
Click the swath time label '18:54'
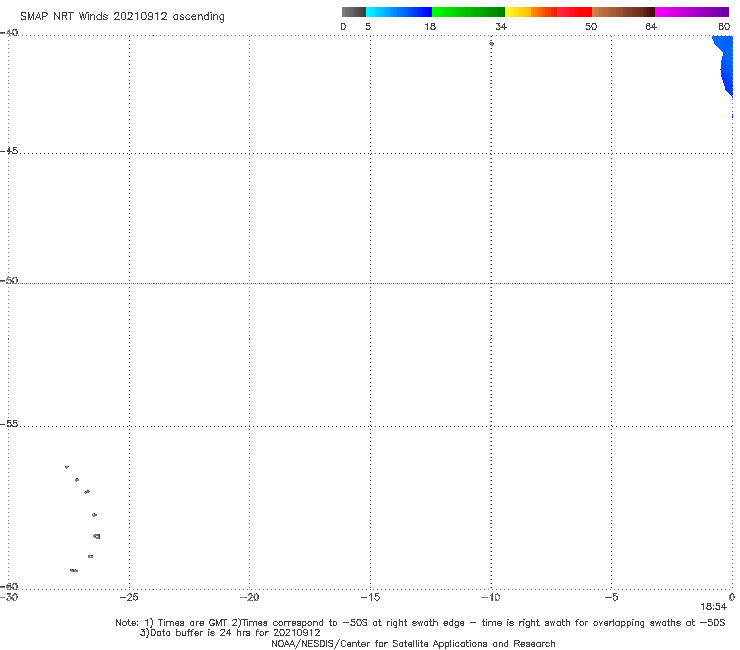point(714,607)
